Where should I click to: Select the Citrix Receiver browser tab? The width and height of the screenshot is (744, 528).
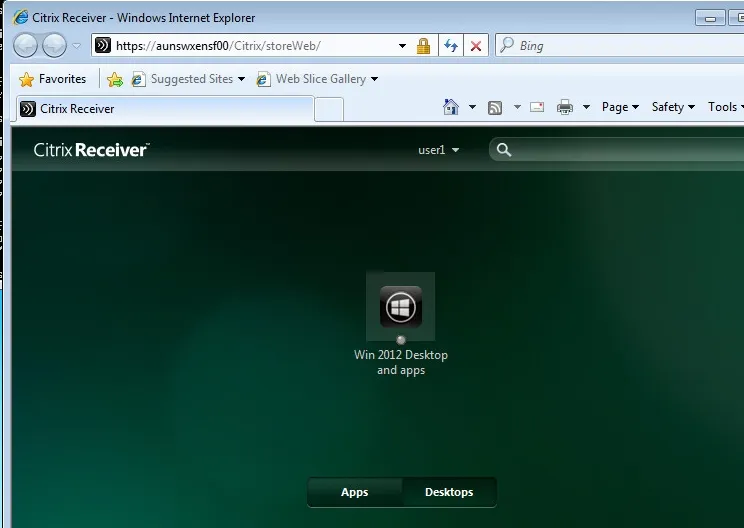(165, 109)
